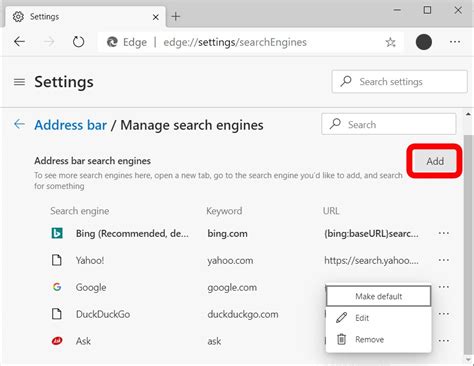Screen dimensions: 474x366
Task: Click the Google logo icon
Action: 57,287
